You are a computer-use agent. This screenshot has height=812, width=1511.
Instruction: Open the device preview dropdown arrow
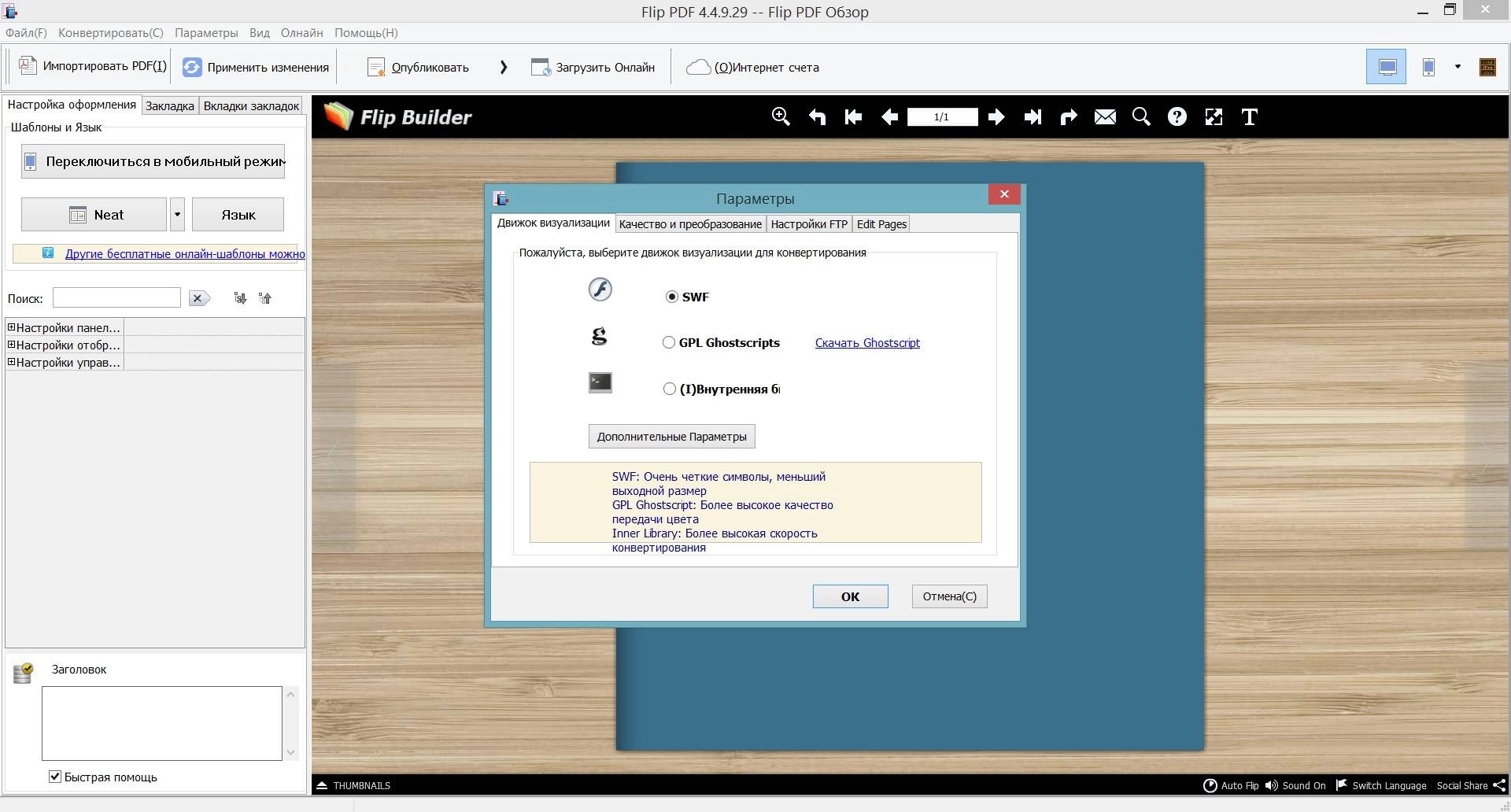click(1457, 67)
